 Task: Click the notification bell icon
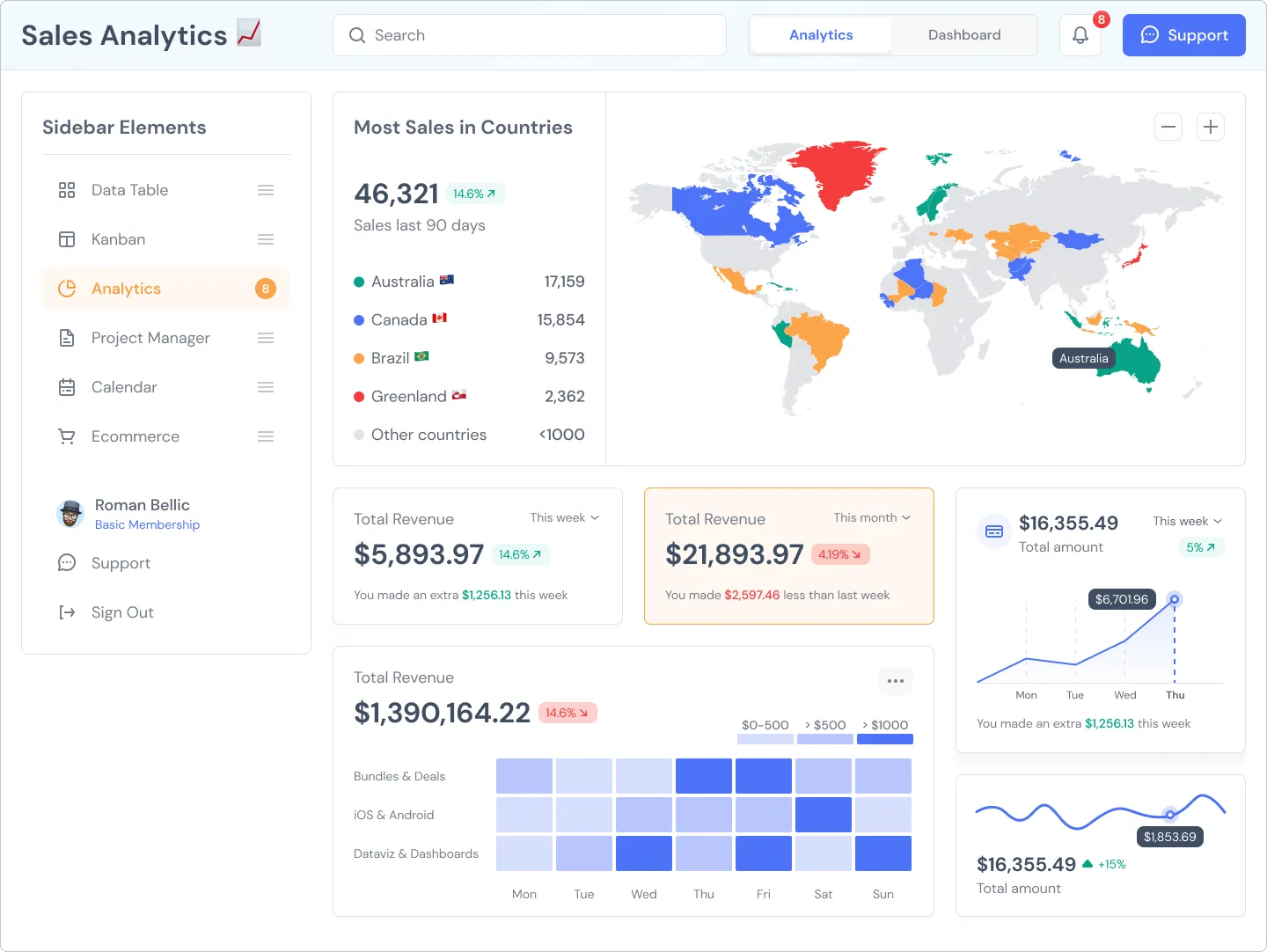[1080, 35]
